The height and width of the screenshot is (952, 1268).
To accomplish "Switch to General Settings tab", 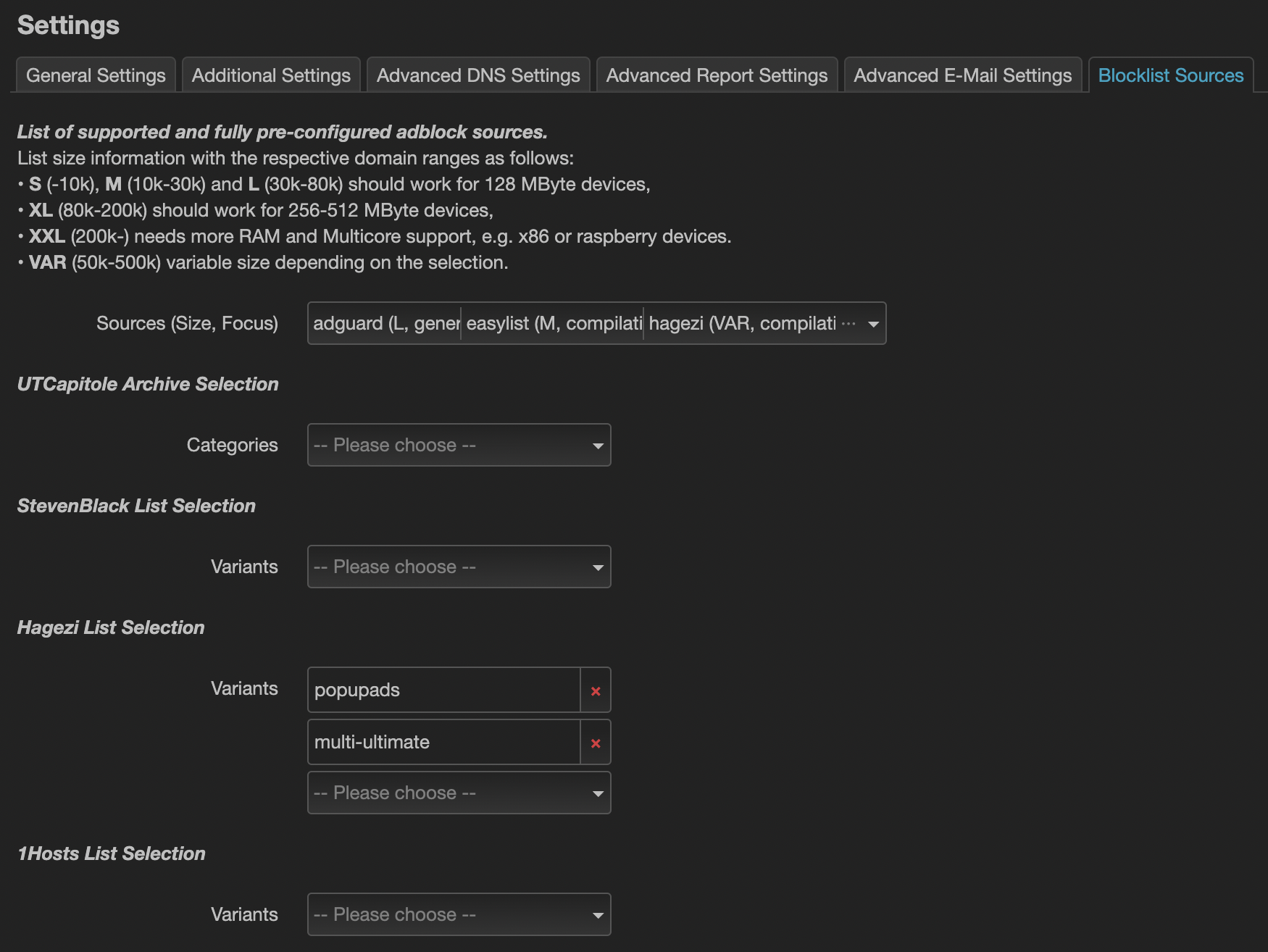I will [96, 75].
